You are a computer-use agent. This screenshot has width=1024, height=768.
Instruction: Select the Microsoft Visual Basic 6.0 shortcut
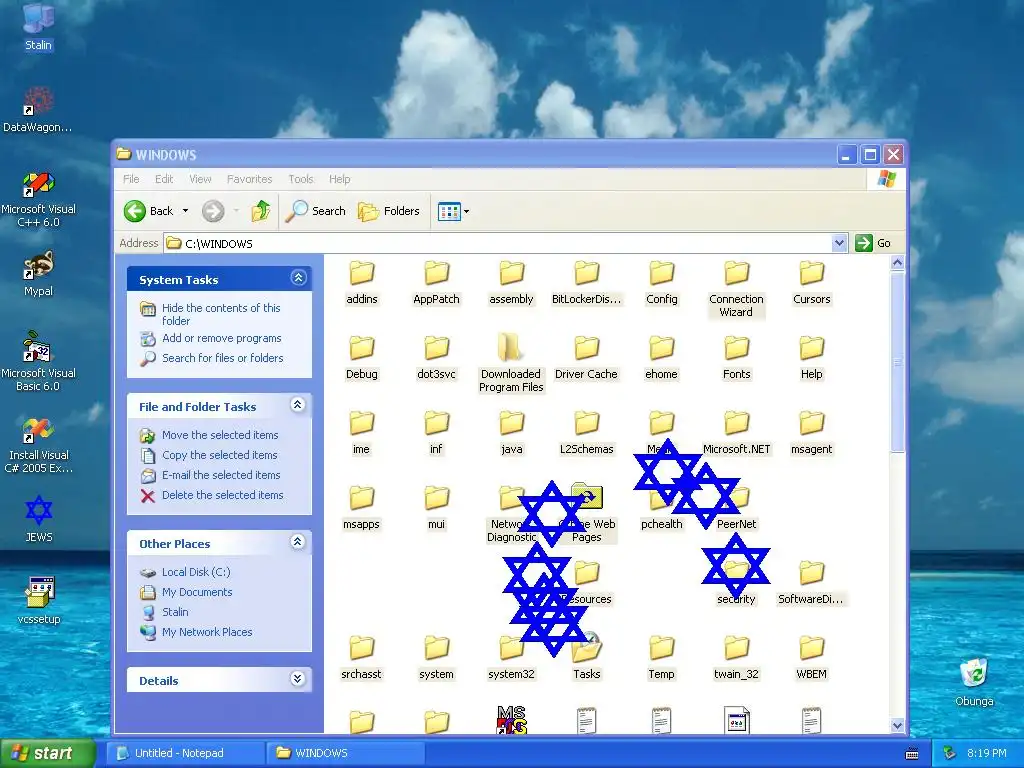(38, 362)
